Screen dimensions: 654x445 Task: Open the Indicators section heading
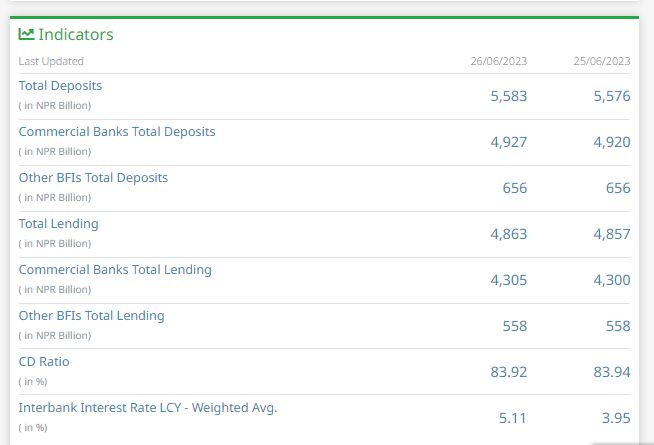76,35
